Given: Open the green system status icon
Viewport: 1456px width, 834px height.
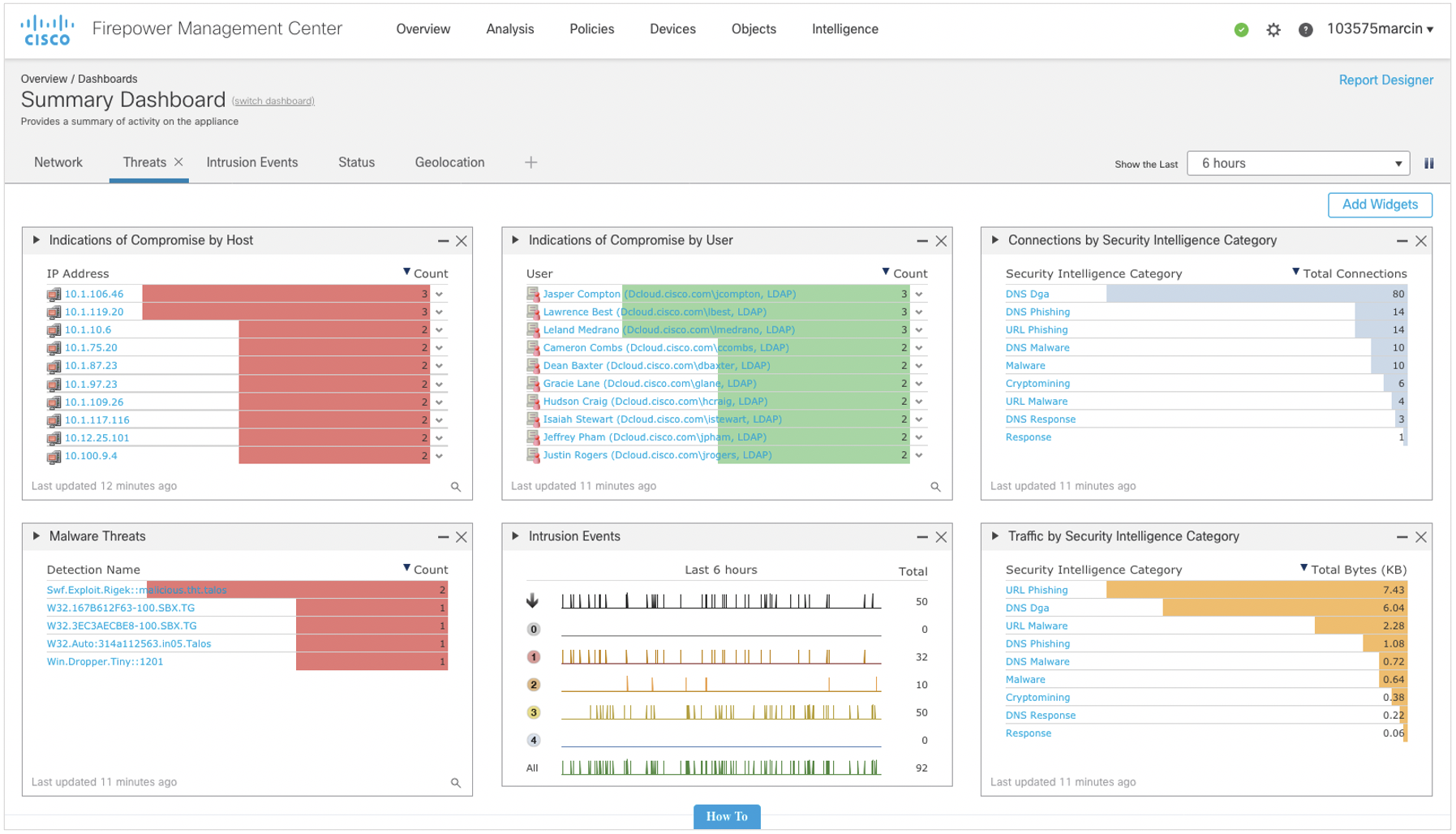Looking at the screenshot, I should 1241,30.
